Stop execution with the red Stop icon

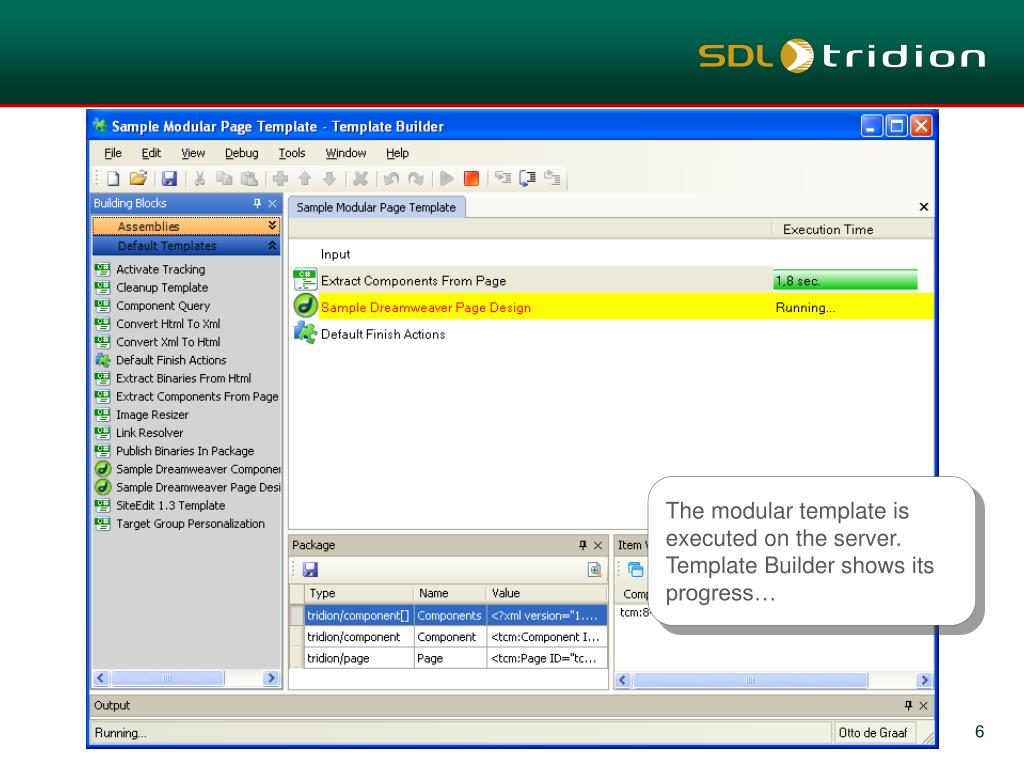(x=471, y=178)
